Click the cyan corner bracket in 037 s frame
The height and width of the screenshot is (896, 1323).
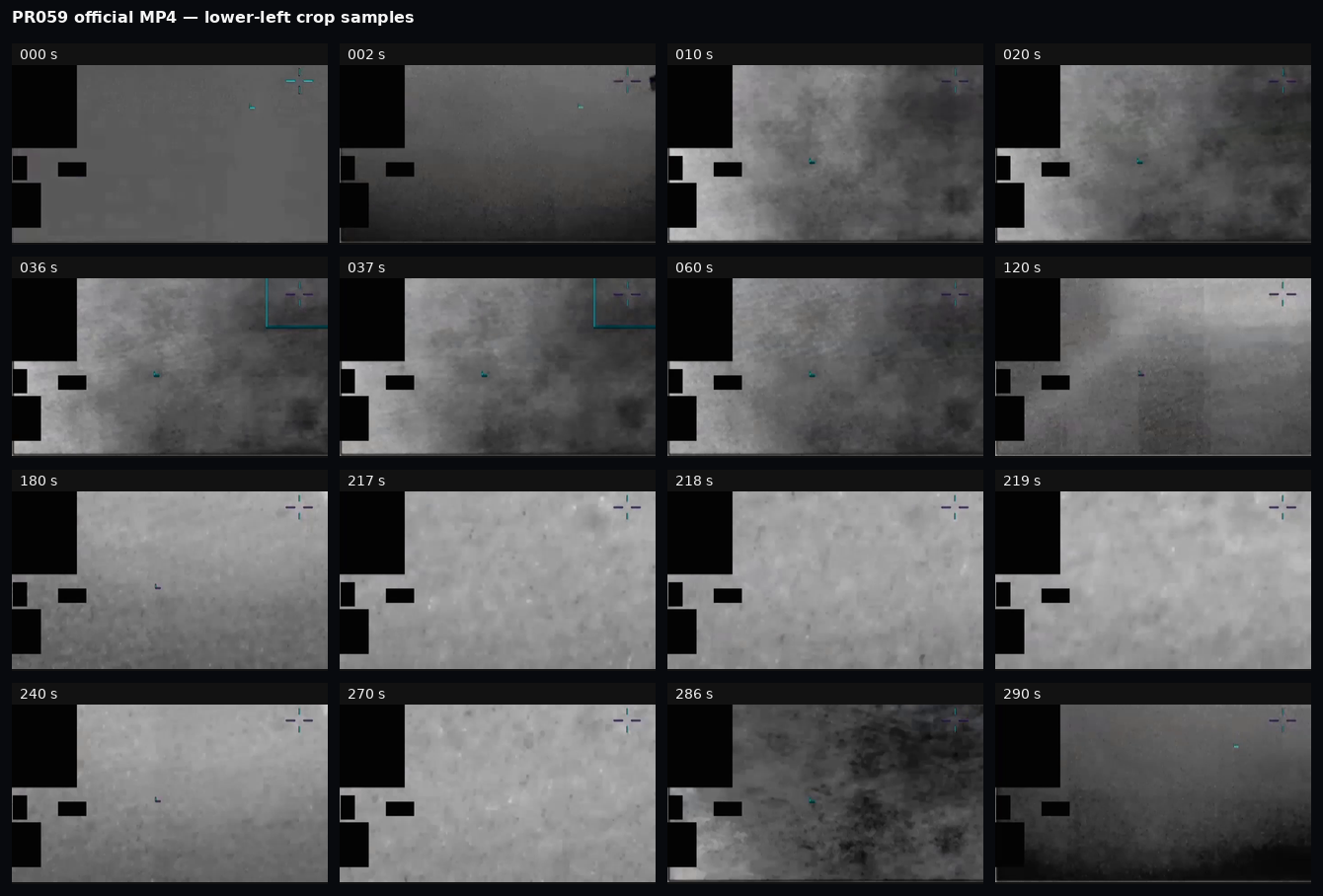624,303
